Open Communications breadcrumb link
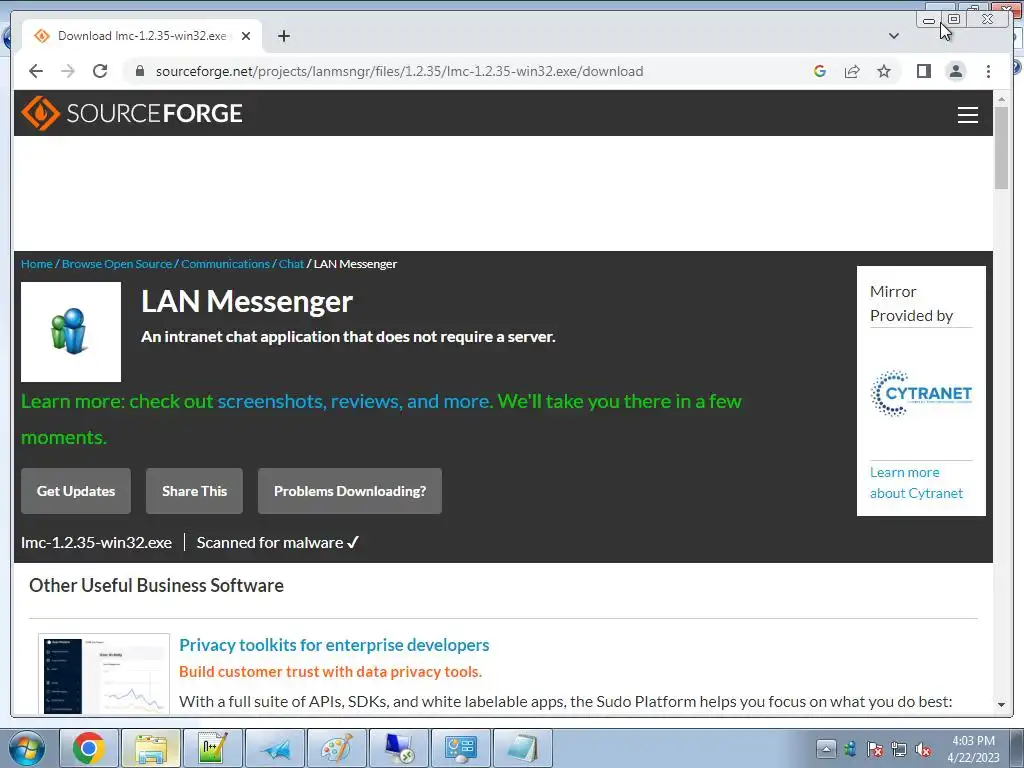Screen dimensions: 1024x768 tap(225, 264)
